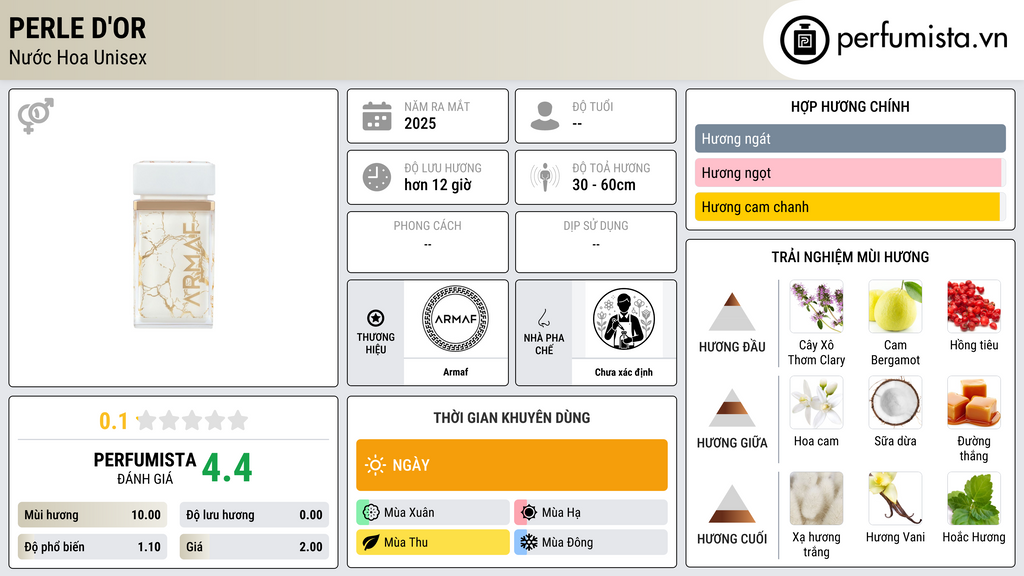
Task: Click the Armaf circular brand logo
Action: (455, 319)
